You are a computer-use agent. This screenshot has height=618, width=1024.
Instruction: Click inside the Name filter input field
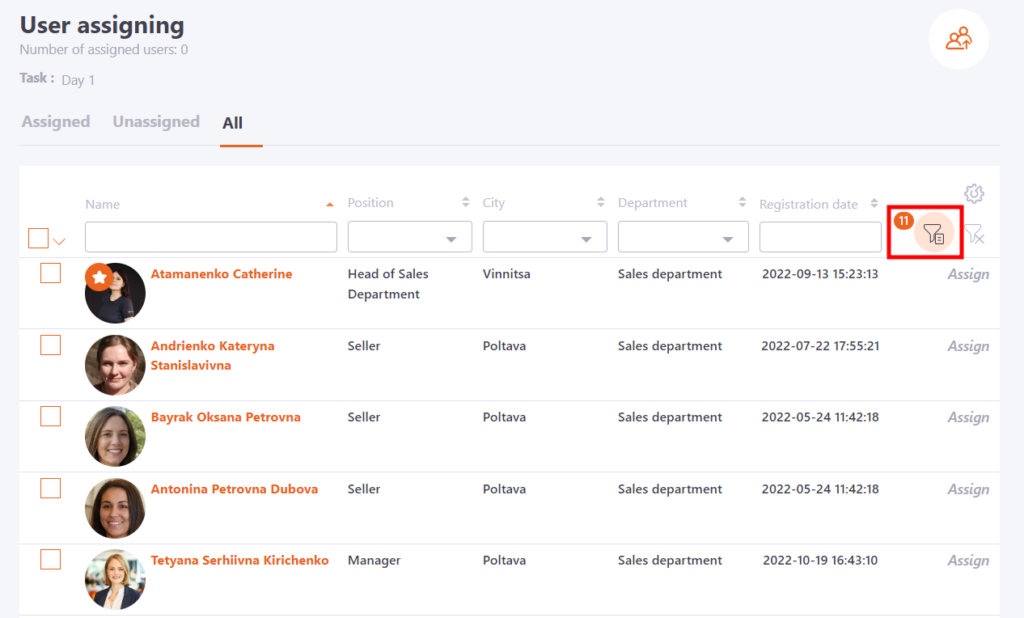tap(210, 236)
